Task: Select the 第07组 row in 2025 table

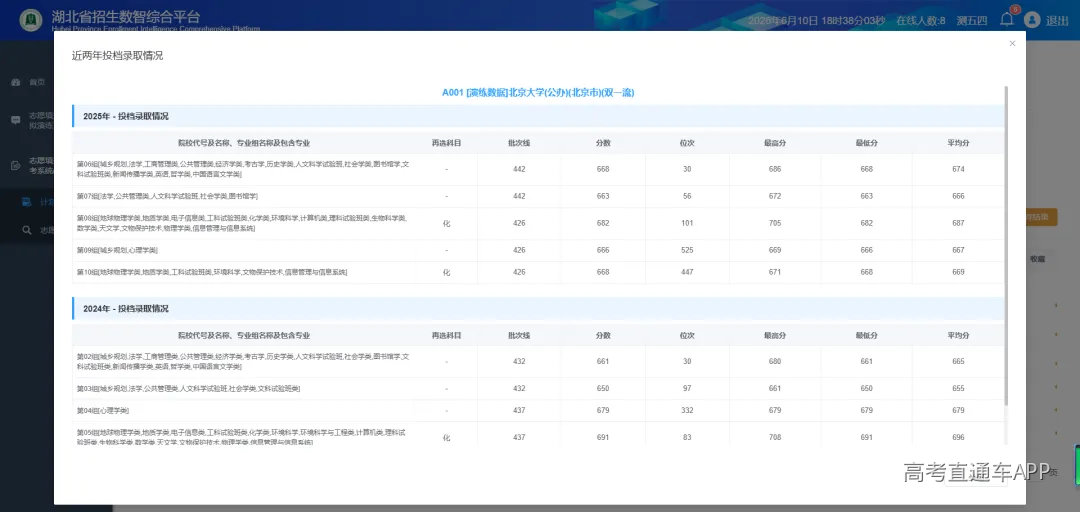Action: tap(538, 196)
